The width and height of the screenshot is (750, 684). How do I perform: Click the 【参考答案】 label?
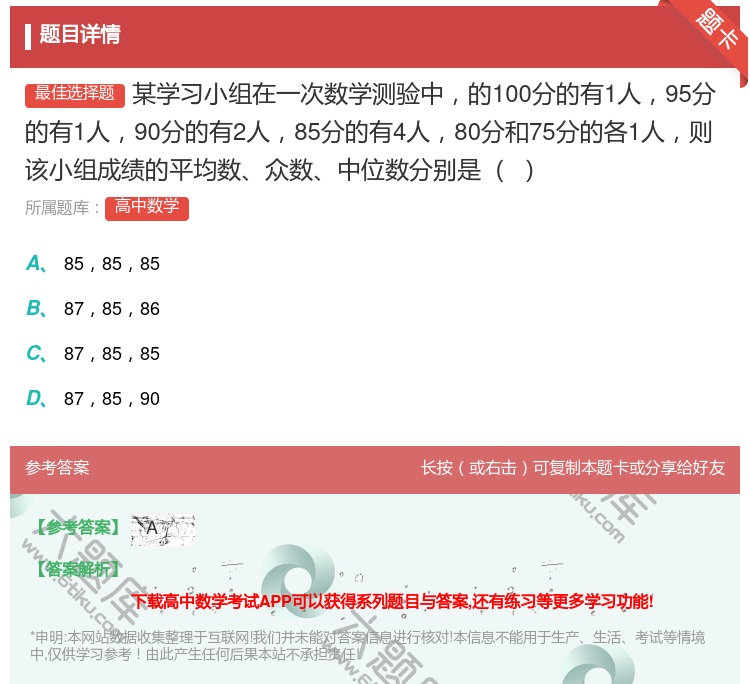79,528
